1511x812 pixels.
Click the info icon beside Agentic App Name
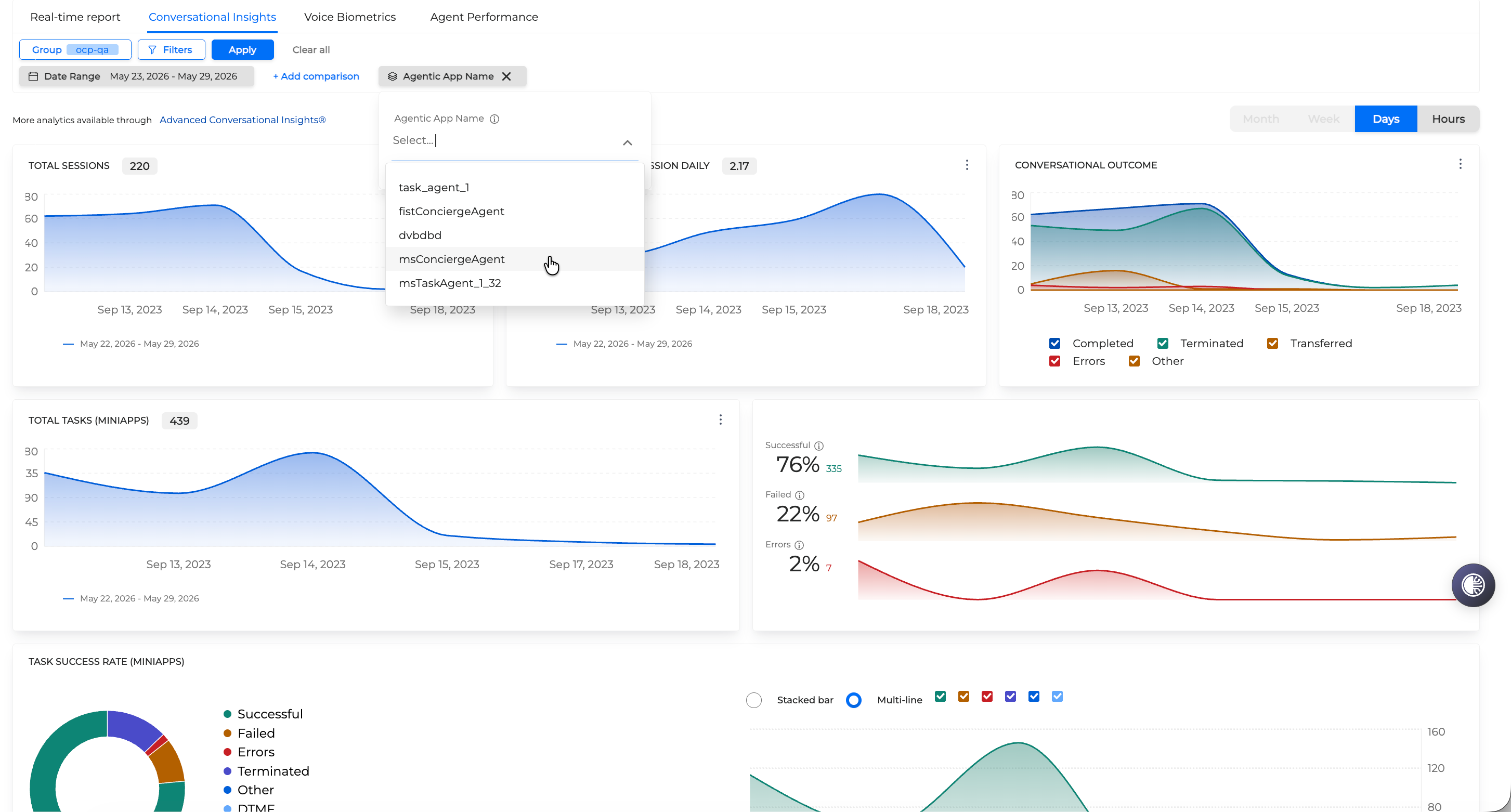tap(494, 119)
